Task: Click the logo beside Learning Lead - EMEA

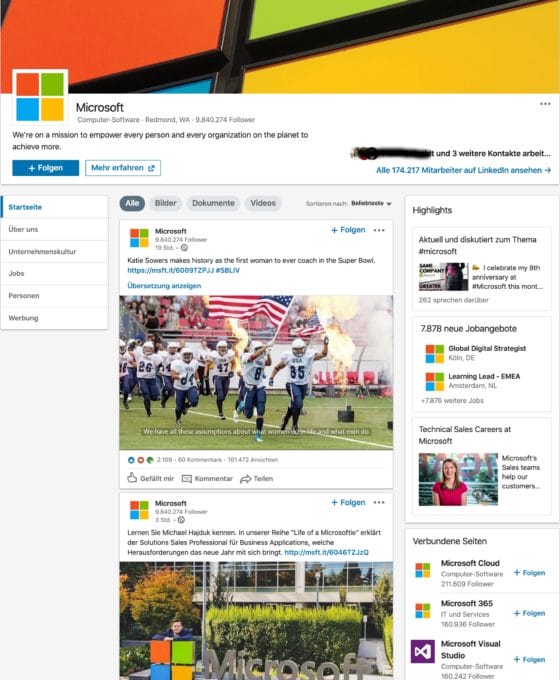Action: click(x=435, y=381)
